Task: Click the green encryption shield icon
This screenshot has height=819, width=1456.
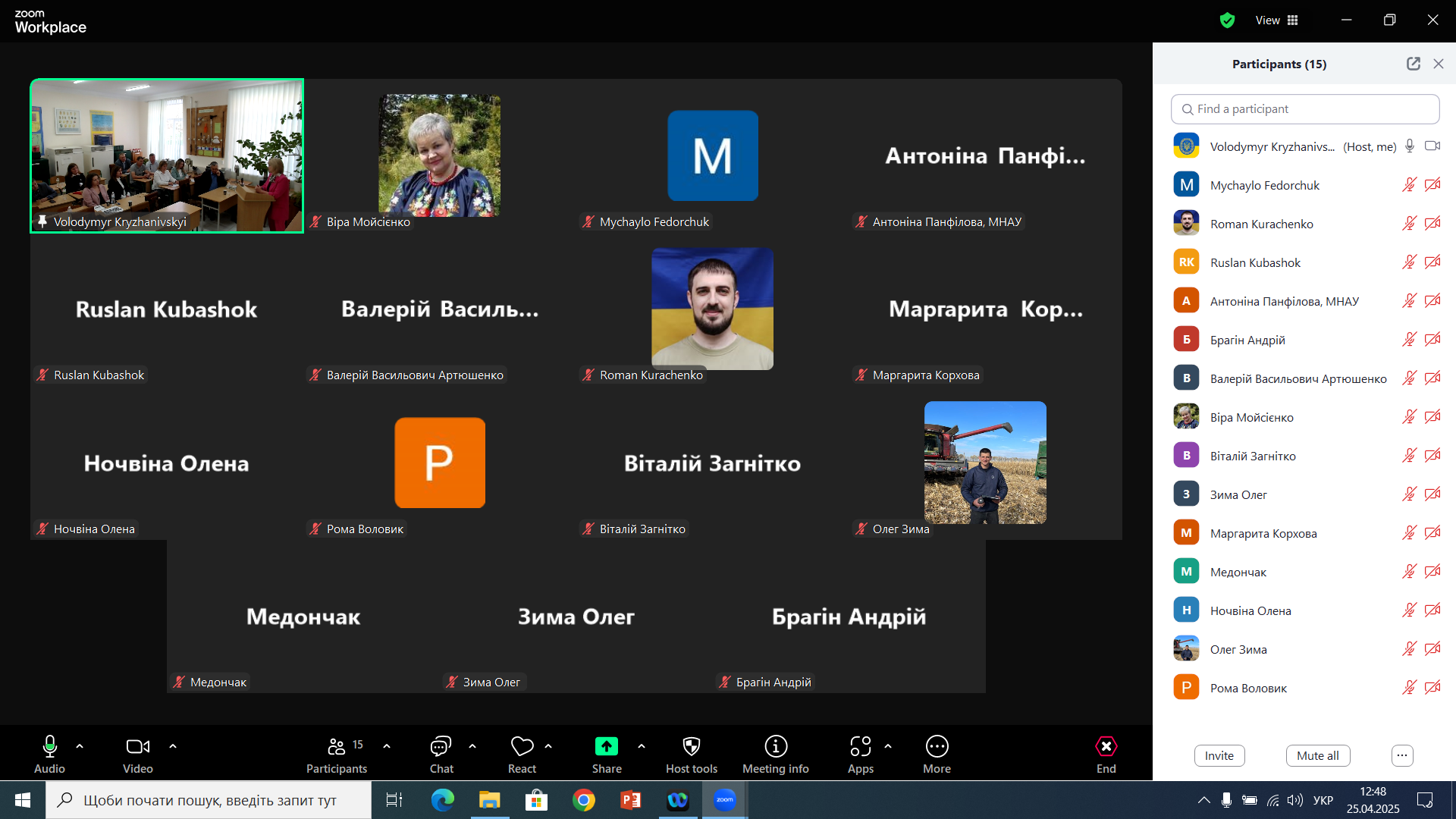Action: tap(1227, 20)
